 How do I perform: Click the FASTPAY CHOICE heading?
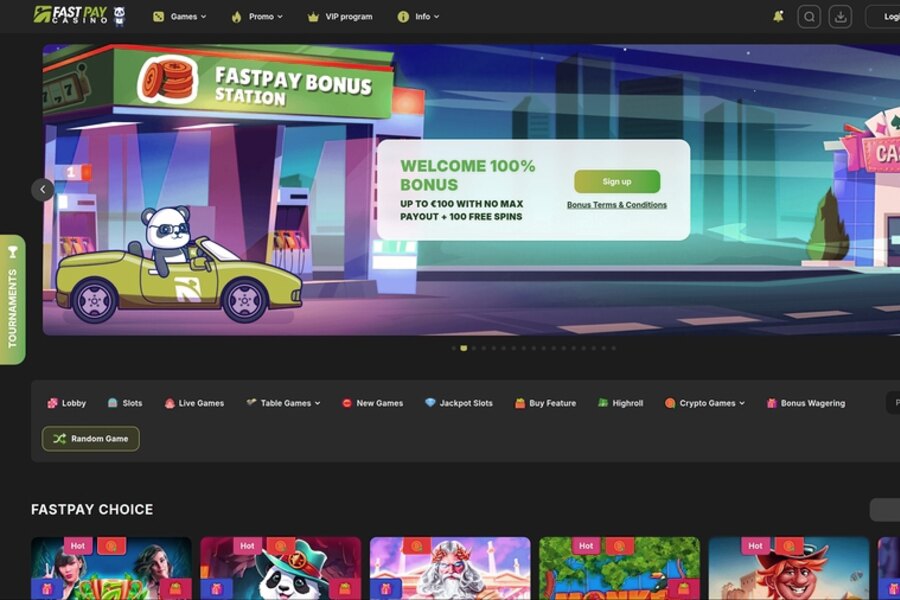tap(92, 509)
